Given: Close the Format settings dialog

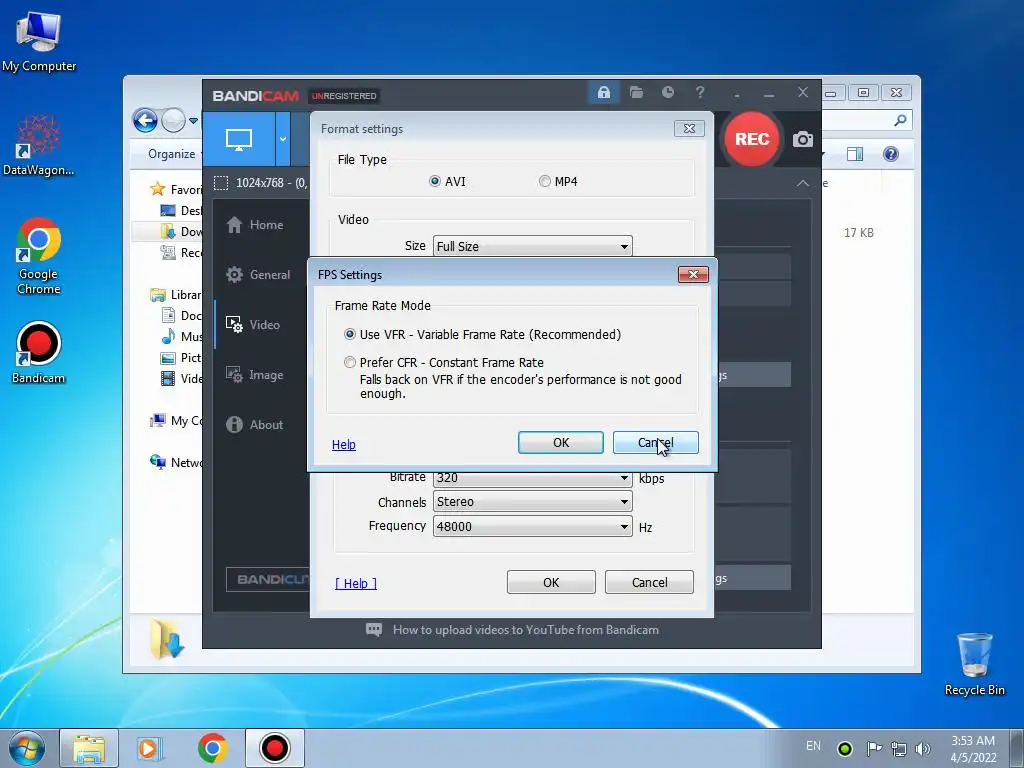Looking at the screenshot, I should (x=689, y=129).
